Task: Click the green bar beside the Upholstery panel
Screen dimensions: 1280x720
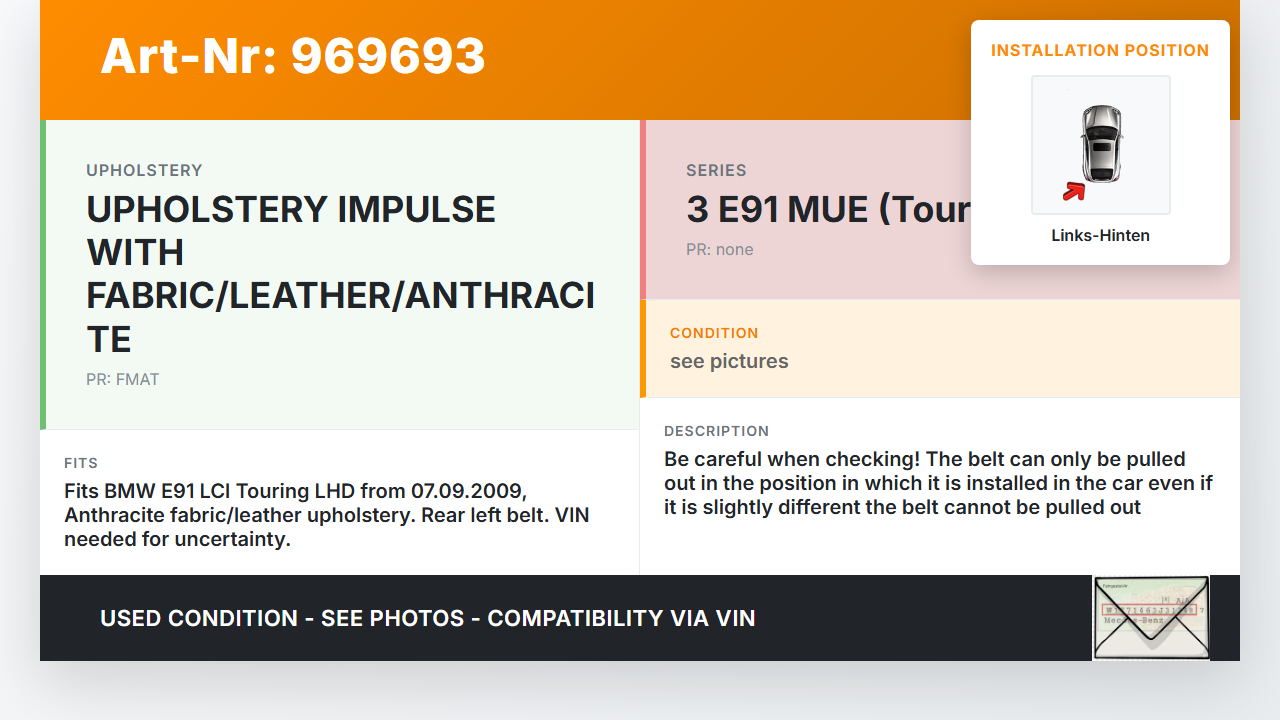Action: [43, 274]
